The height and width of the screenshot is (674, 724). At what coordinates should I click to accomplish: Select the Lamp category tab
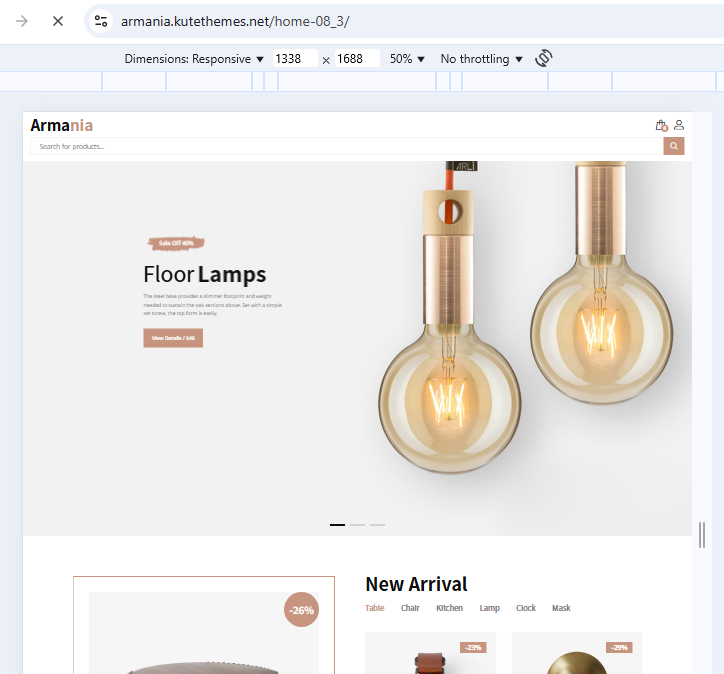tap(489, 608)
